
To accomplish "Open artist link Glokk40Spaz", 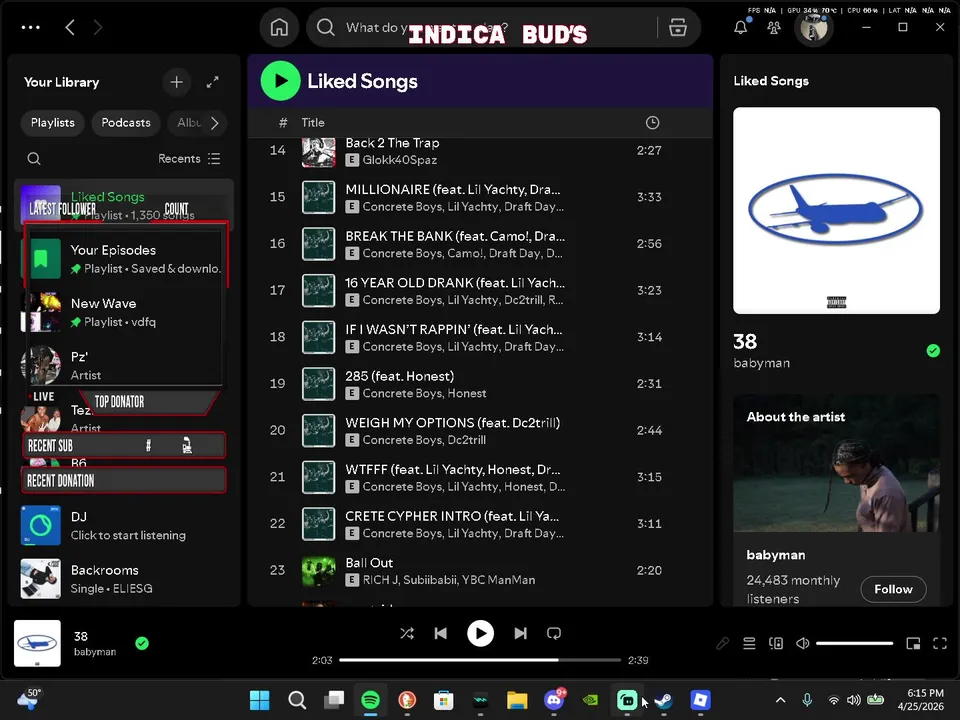I will pyautogui.click(x=400, y=160).
